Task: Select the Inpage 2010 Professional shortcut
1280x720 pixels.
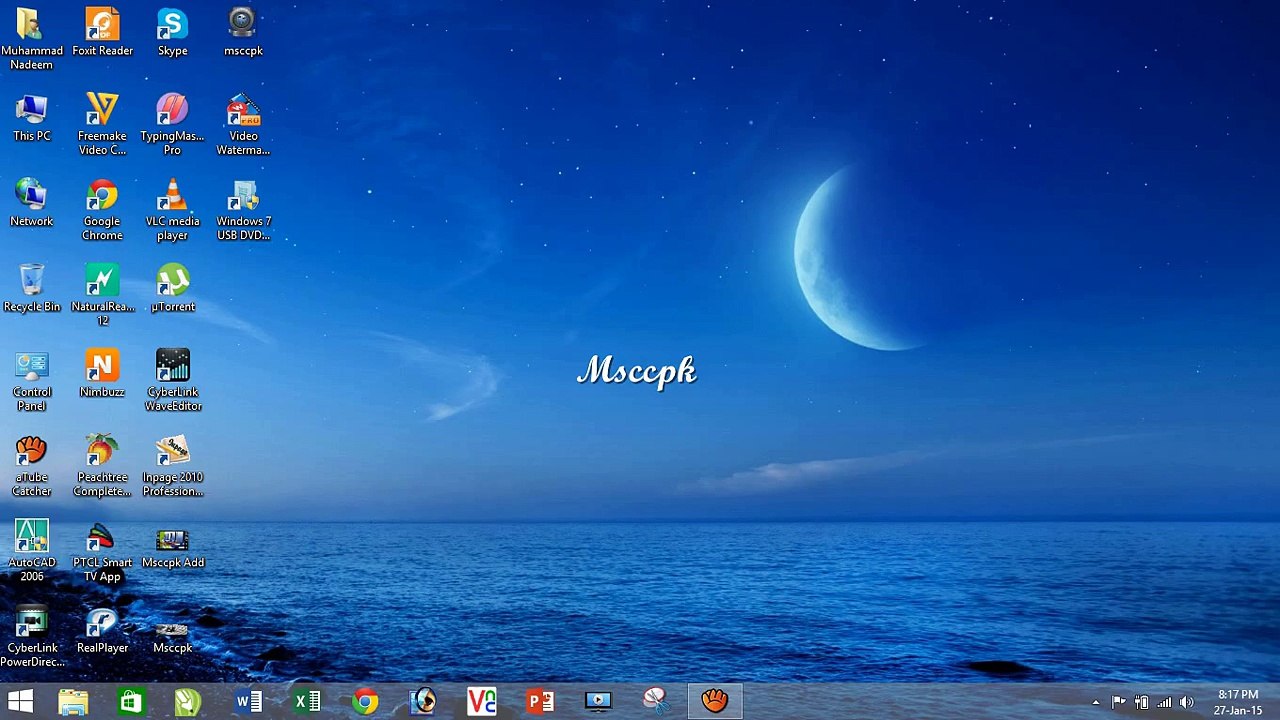Action: tap(172, 466)
